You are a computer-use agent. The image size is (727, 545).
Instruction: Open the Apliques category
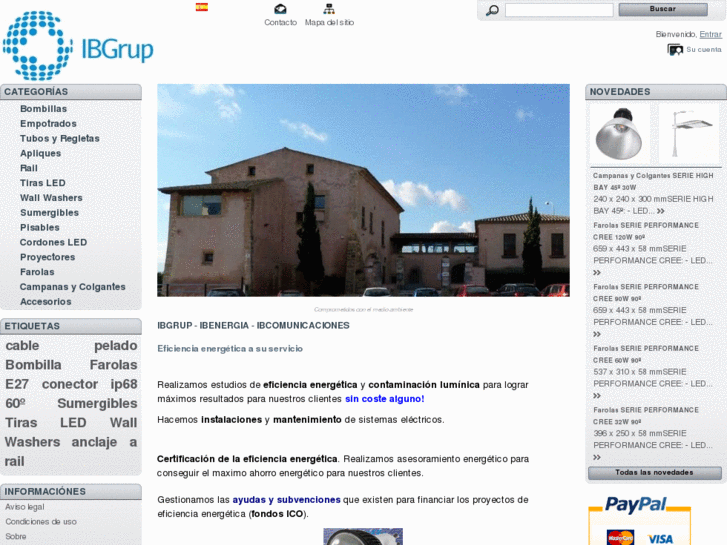(40, 154)
